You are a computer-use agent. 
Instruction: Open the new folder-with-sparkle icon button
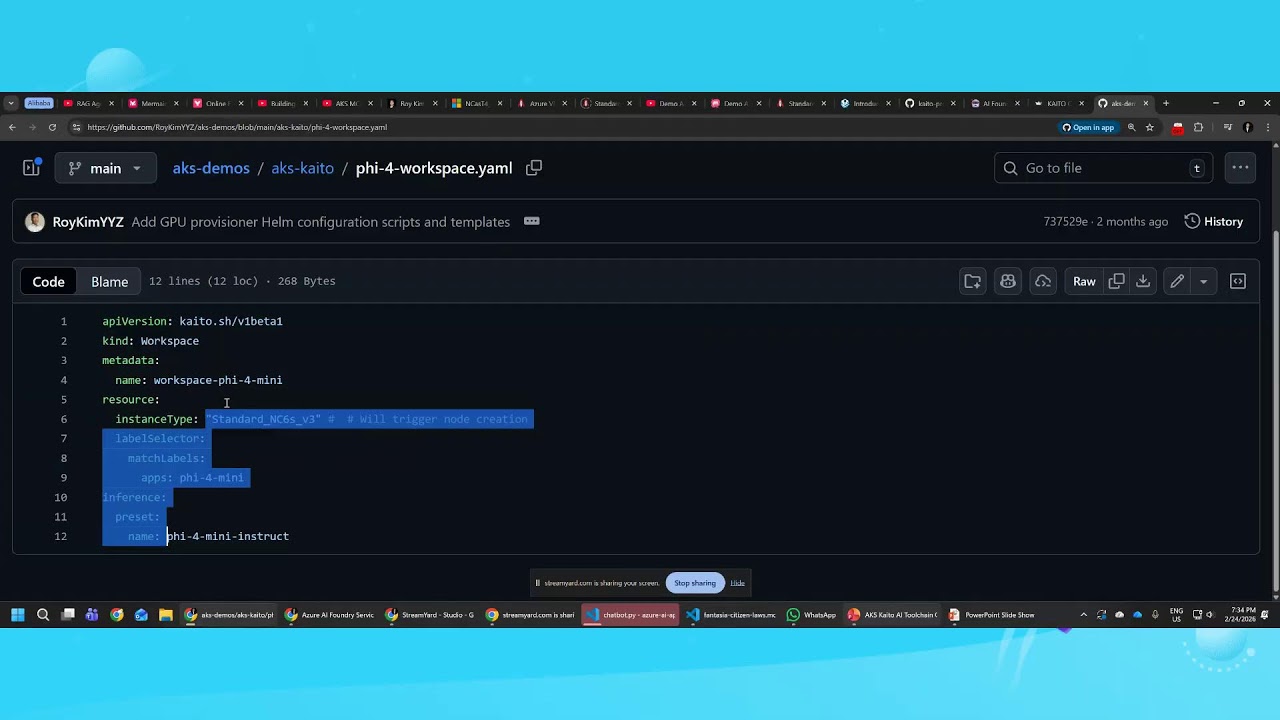click(972, 281)
